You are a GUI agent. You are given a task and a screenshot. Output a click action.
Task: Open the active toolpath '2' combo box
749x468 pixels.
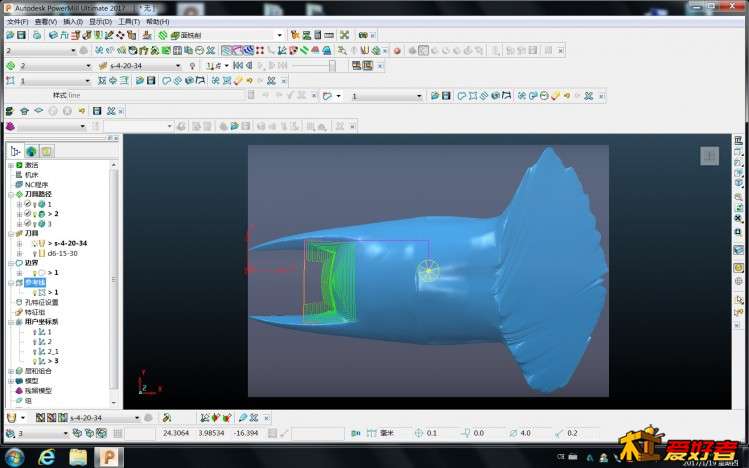pyautogui.click(x=88, y=66)
